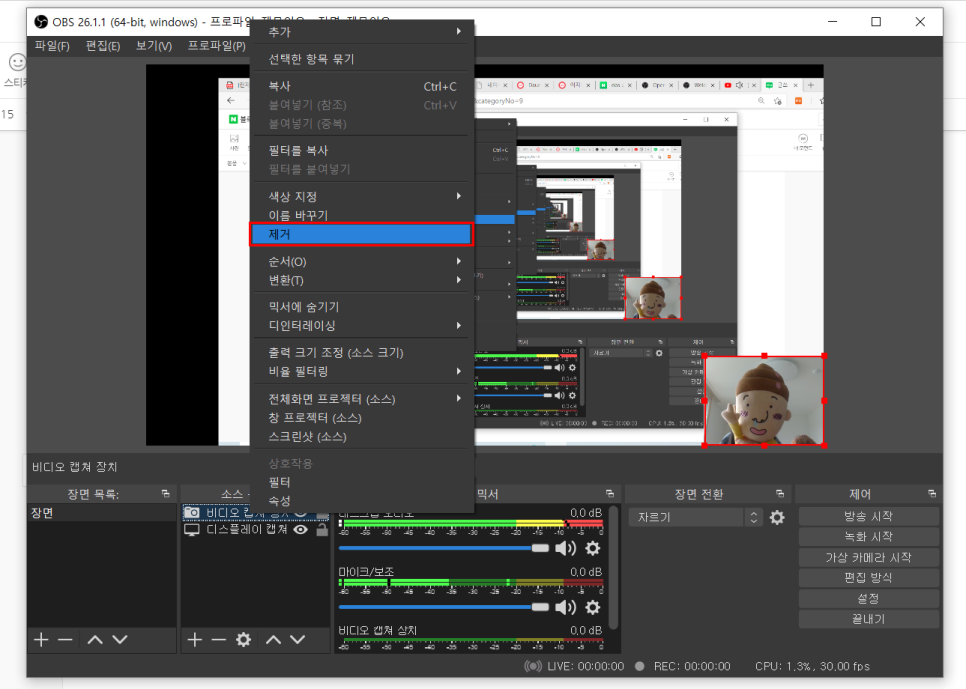
Task: Move the scene up in the scene list
Action: coord(95,640)
